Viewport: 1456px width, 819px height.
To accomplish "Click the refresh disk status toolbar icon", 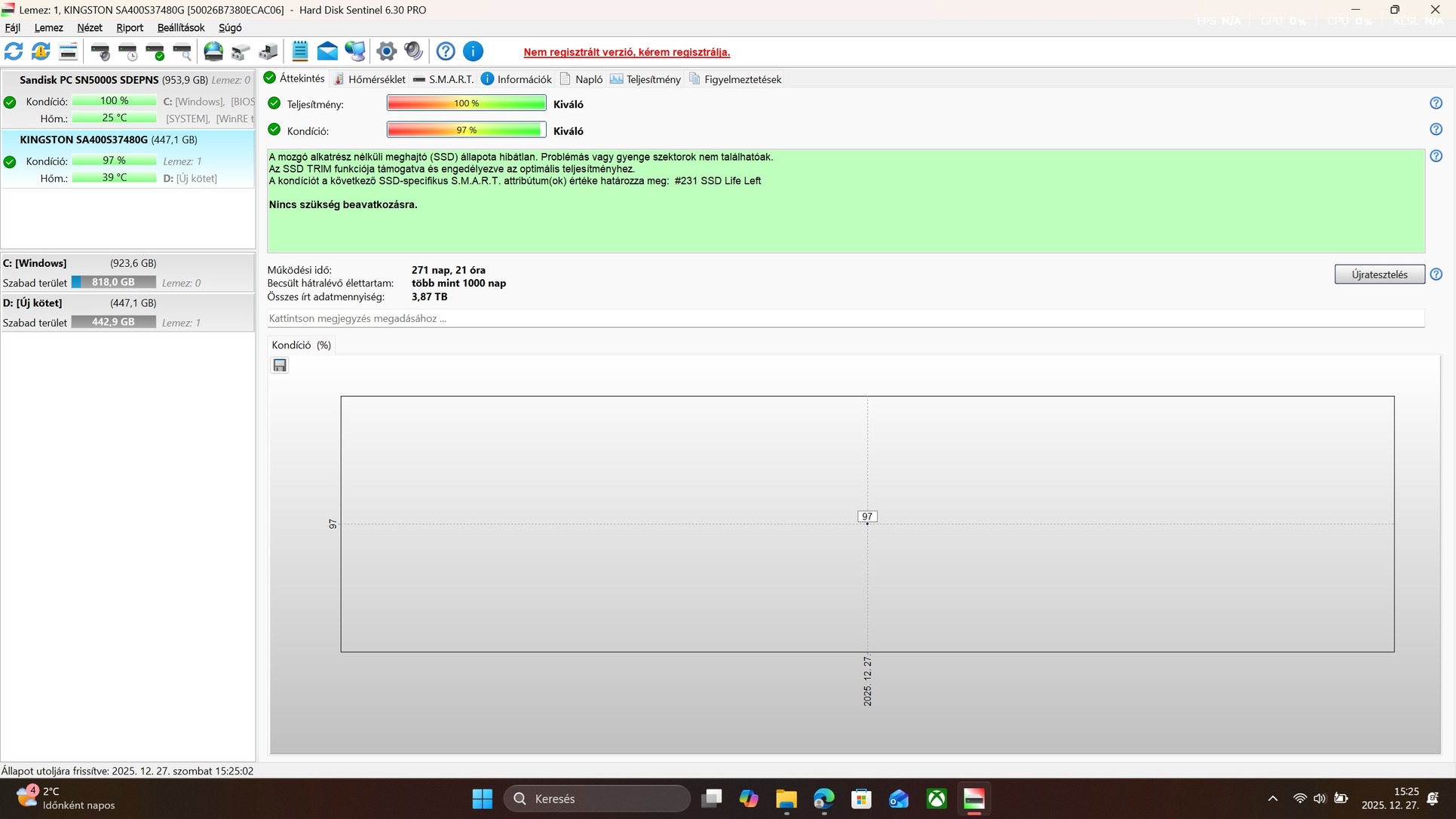I will (x=14, y=51).
